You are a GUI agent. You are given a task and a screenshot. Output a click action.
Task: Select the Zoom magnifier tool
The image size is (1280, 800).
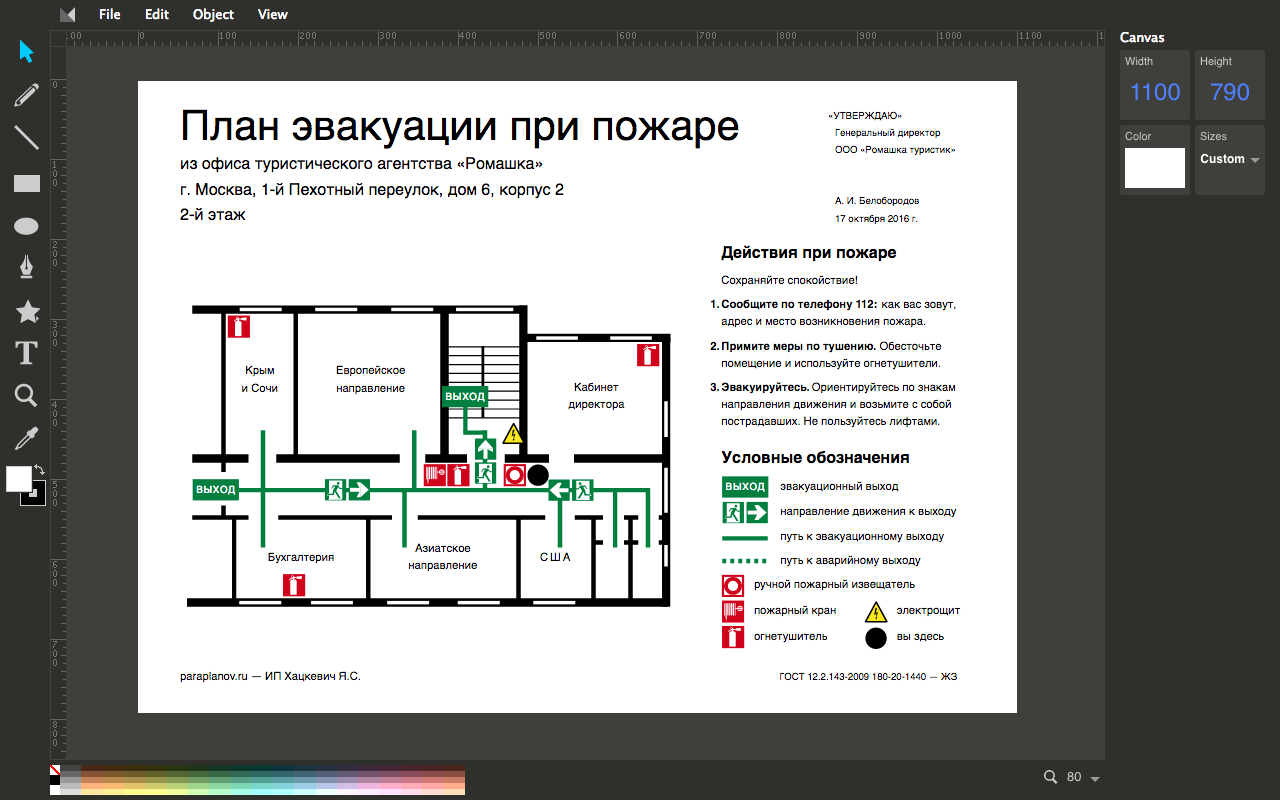(x=27, y=396)
